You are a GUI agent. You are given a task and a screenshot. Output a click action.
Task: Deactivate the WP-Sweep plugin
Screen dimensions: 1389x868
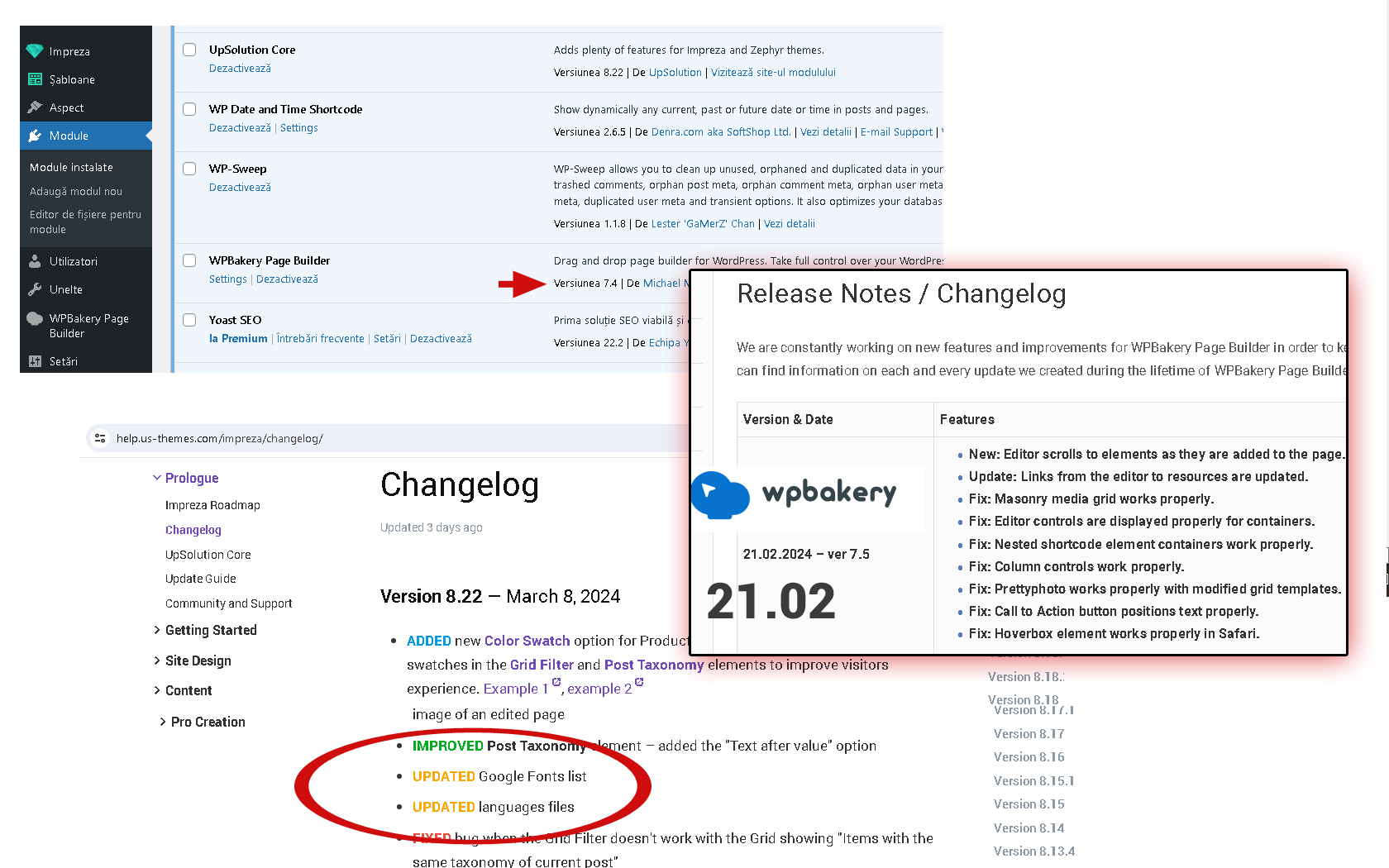point(240,188)
